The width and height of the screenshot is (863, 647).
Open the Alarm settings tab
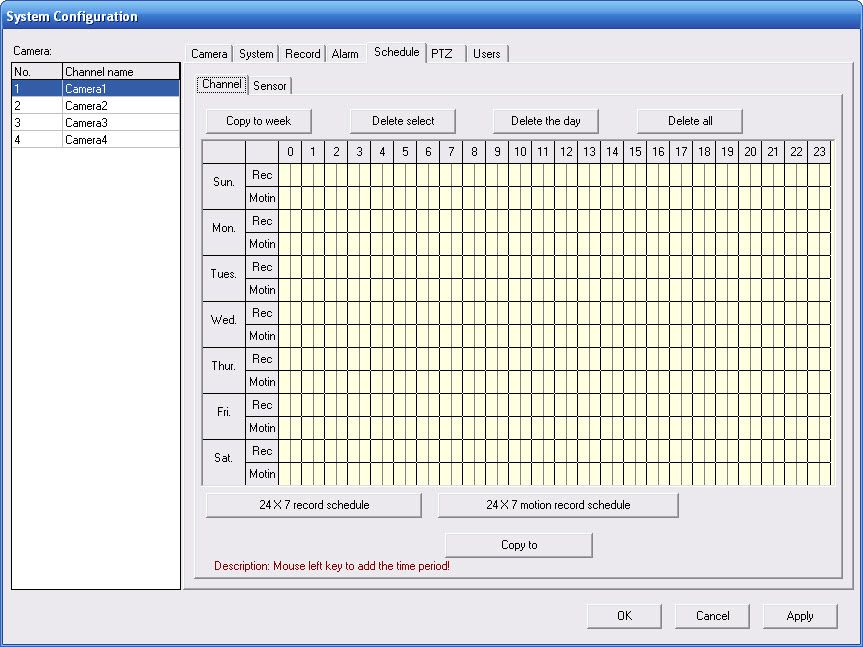pos(345,54)
